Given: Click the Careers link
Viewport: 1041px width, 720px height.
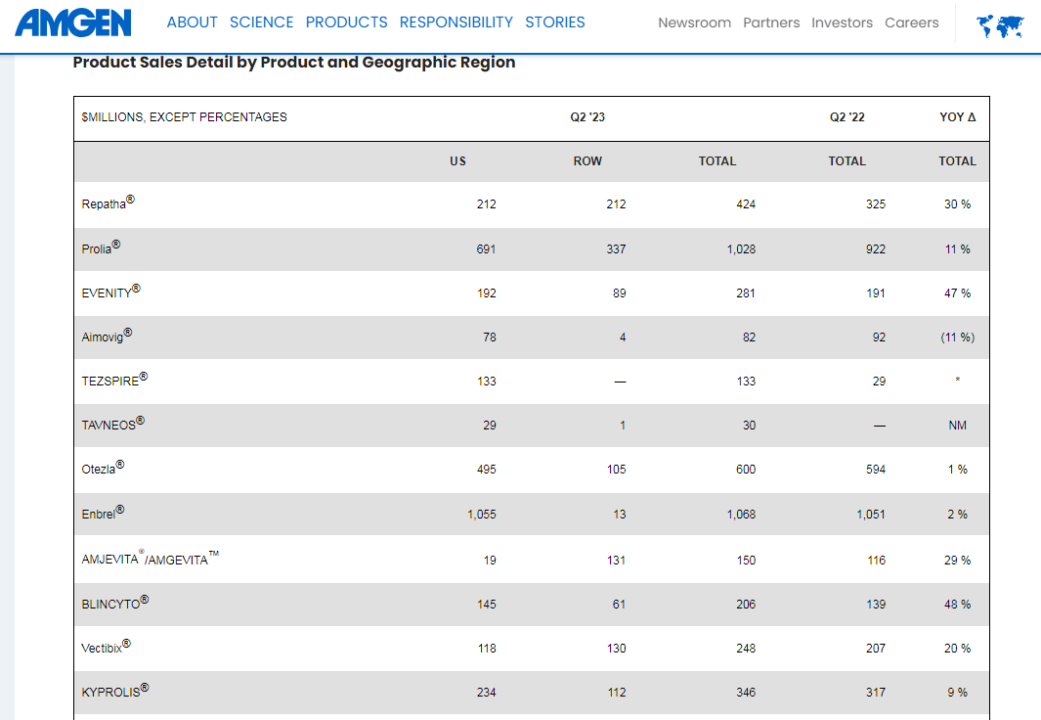Looking at the screenshot, I should 912,23.
